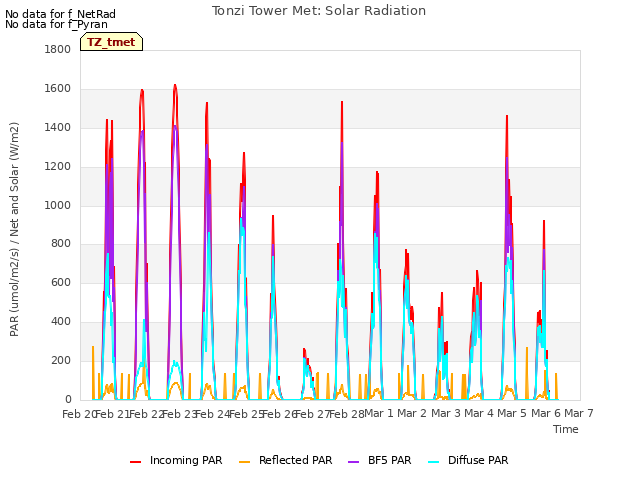The image size is (640, 480).
Task: Click the Feb 23 Incoming PAR peak near 1600
Action: [175, 86]
